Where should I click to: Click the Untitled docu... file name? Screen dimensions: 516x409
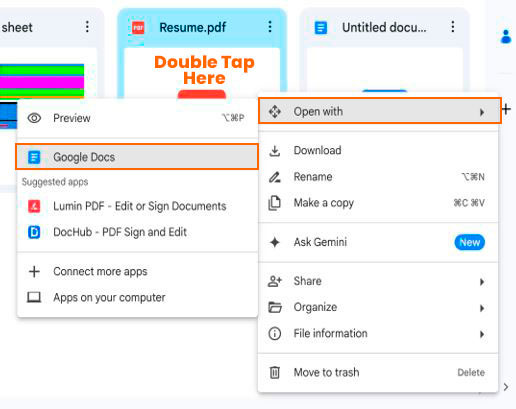[x=384, y=27]
